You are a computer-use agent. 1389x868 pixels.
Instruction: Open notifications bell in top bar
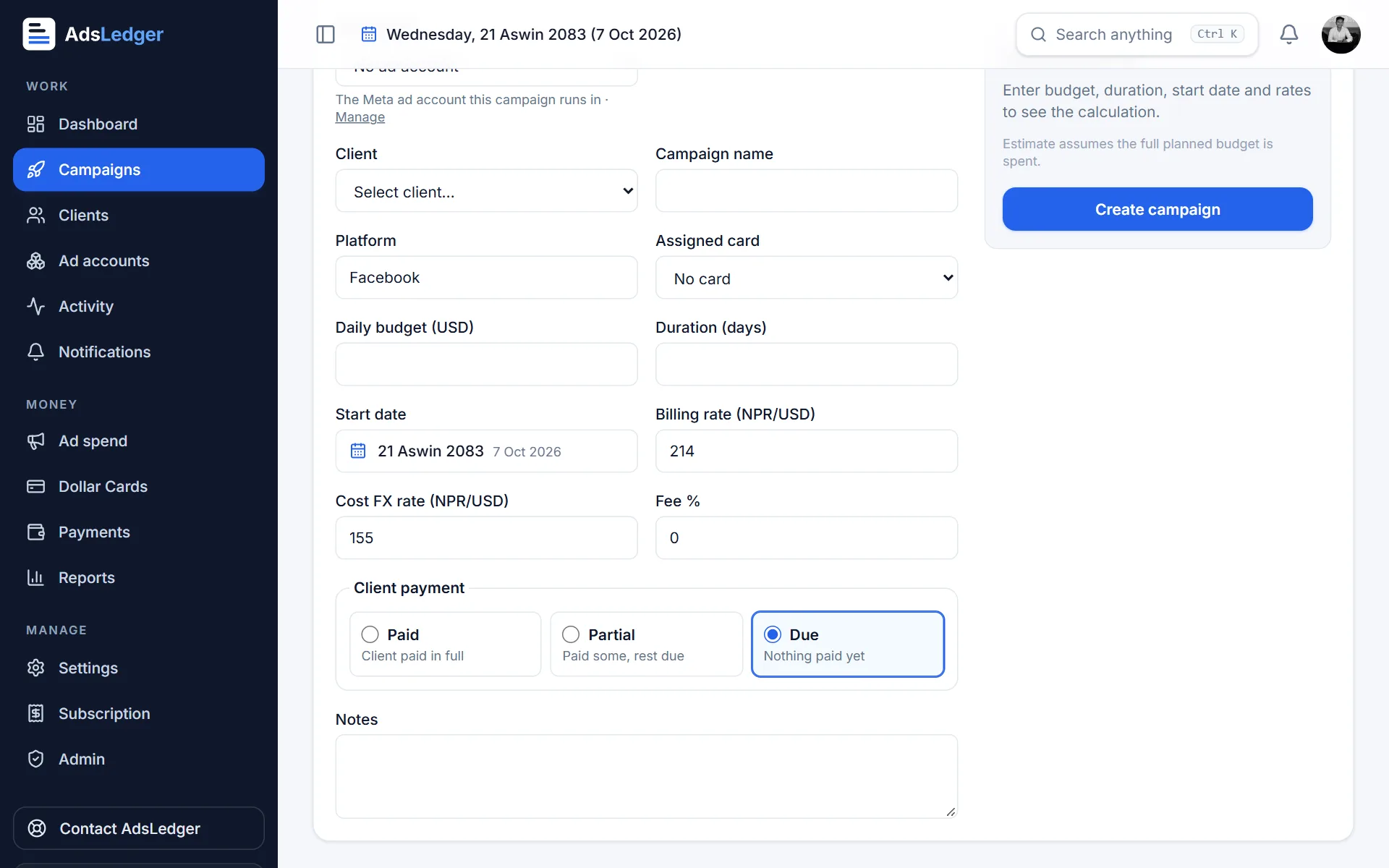pos(1289,34)
